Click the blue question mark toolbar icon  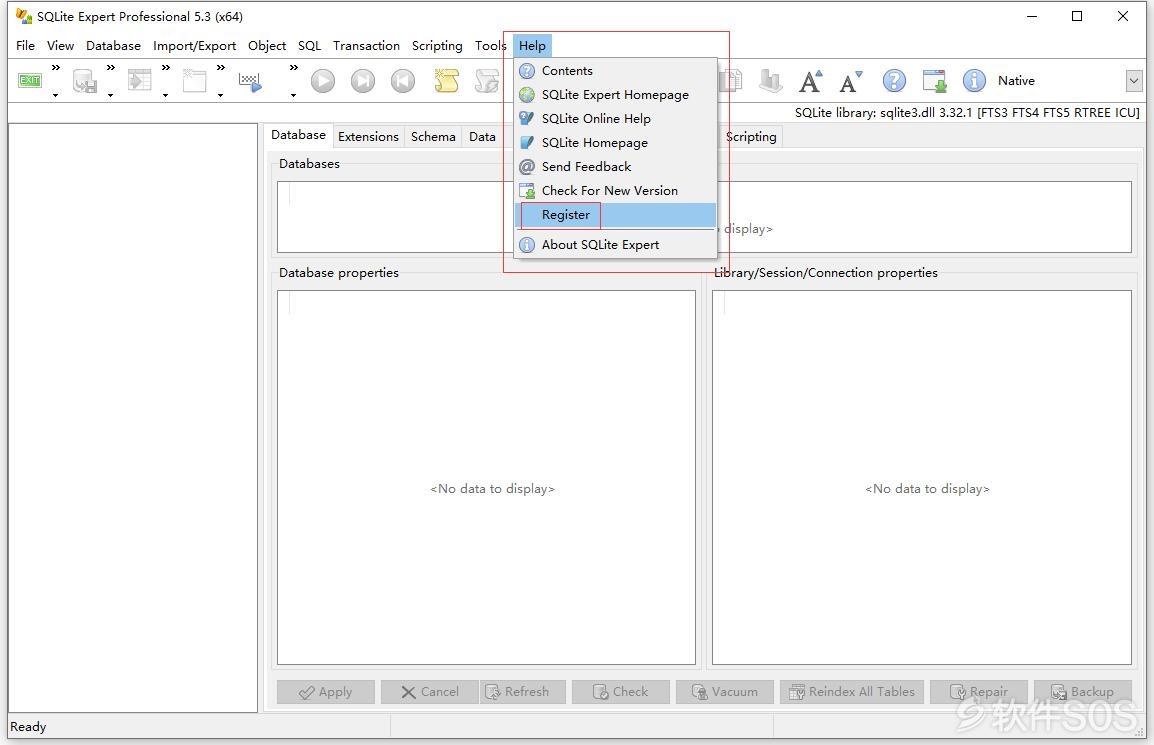(x=894, y=80)
